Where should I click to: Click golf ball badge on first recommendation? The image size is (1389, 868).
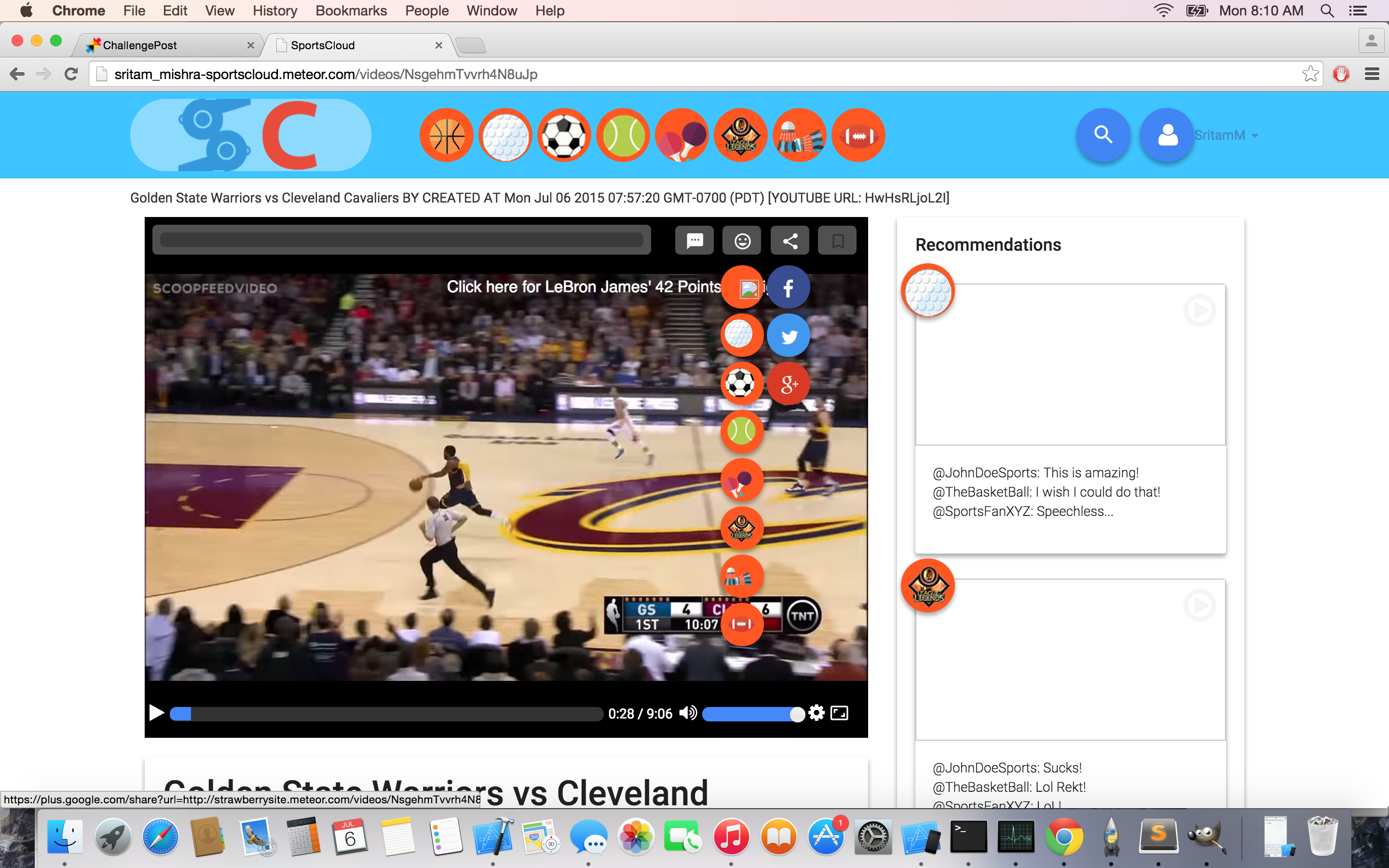coord(927,290)
